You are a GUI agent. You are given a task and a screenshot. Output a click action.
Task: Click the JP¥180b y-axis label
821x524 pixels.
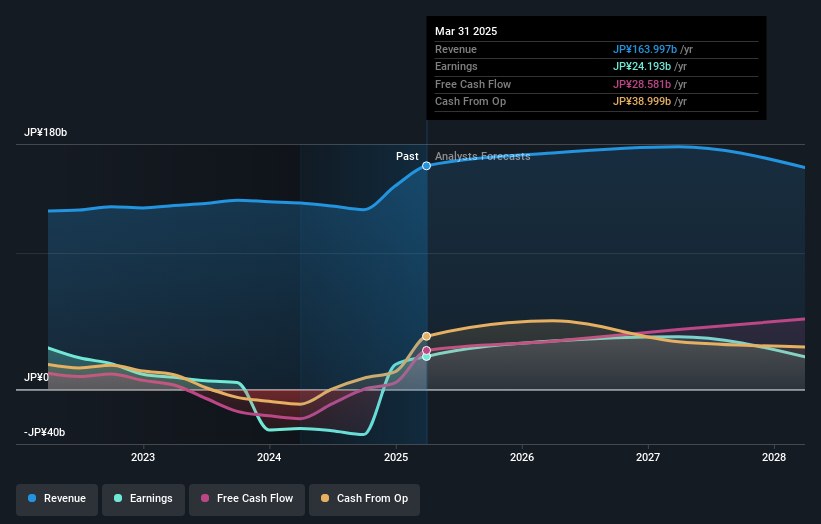pos(46,132)
